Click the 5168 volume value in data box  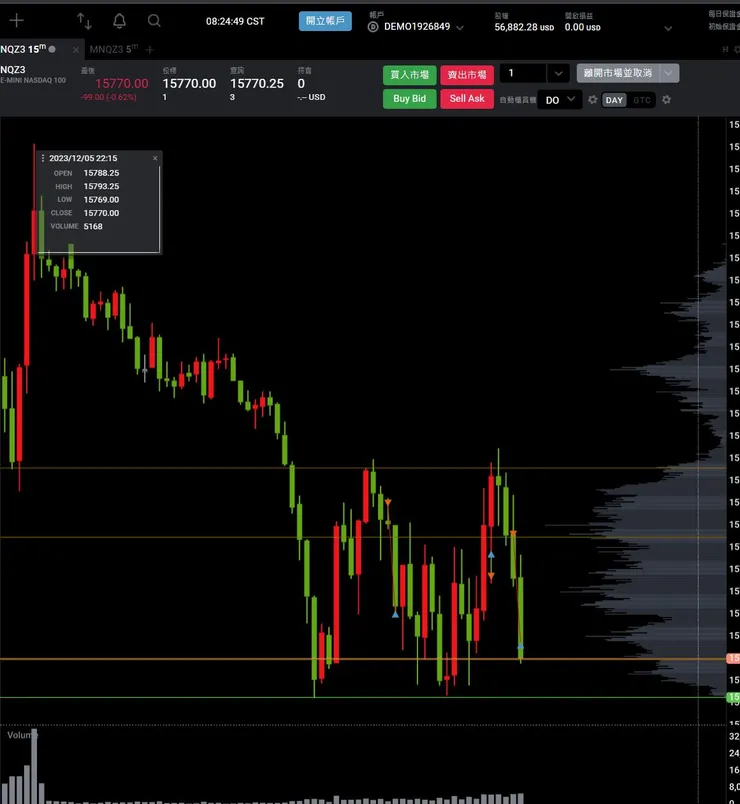point(93,226)
